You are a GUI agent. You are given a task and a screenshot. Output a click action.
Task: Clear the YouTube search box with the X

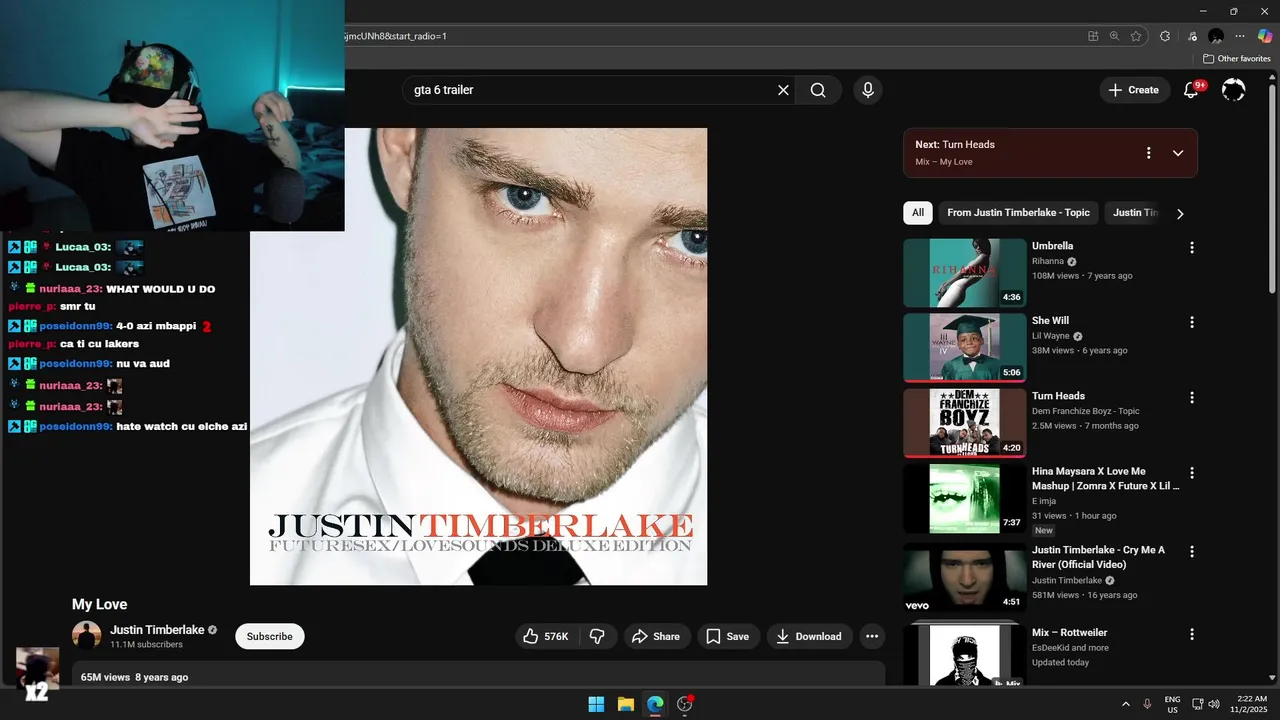click(x=783, y=90)
